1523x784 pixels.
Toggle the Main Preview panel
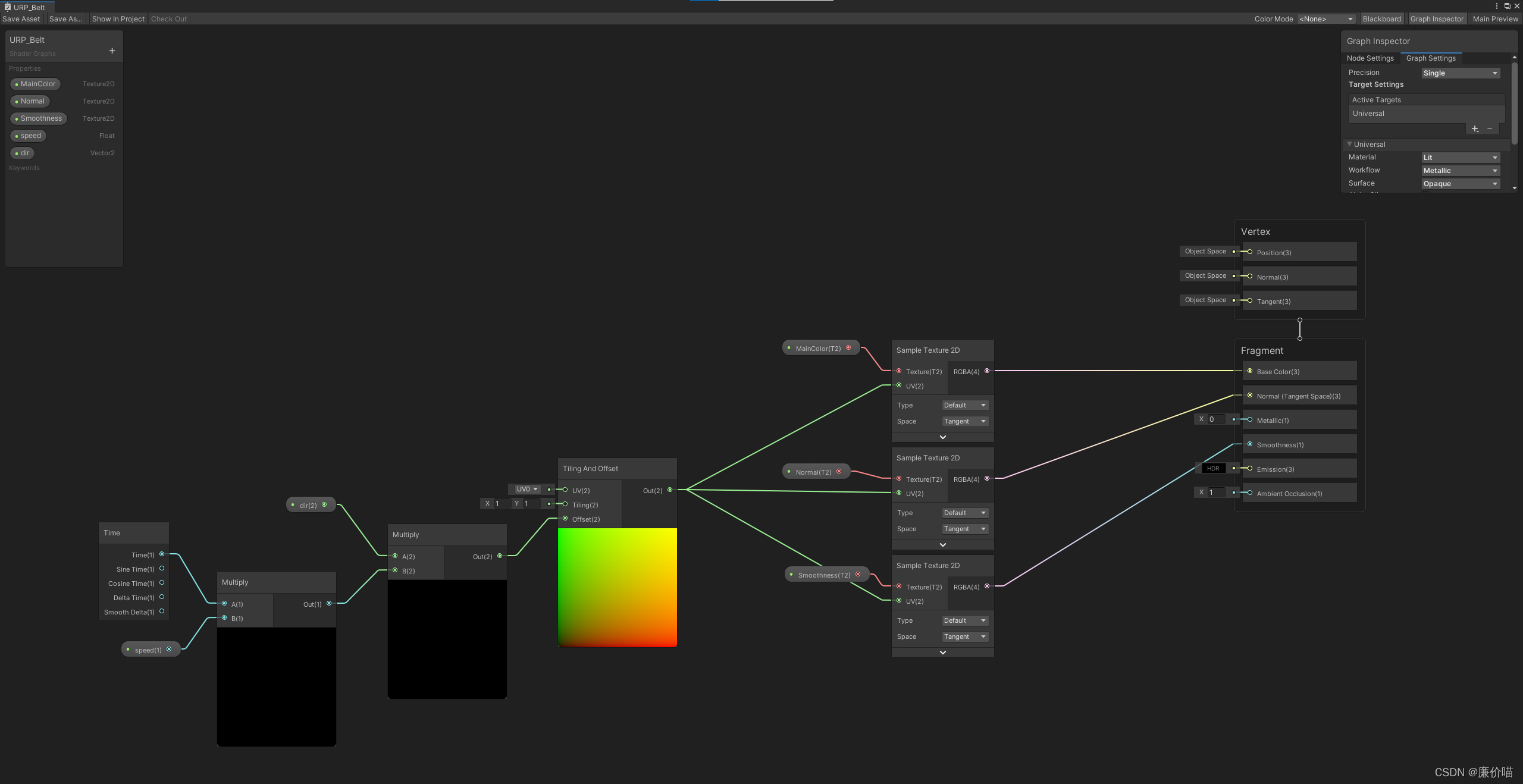(1495, 19)
